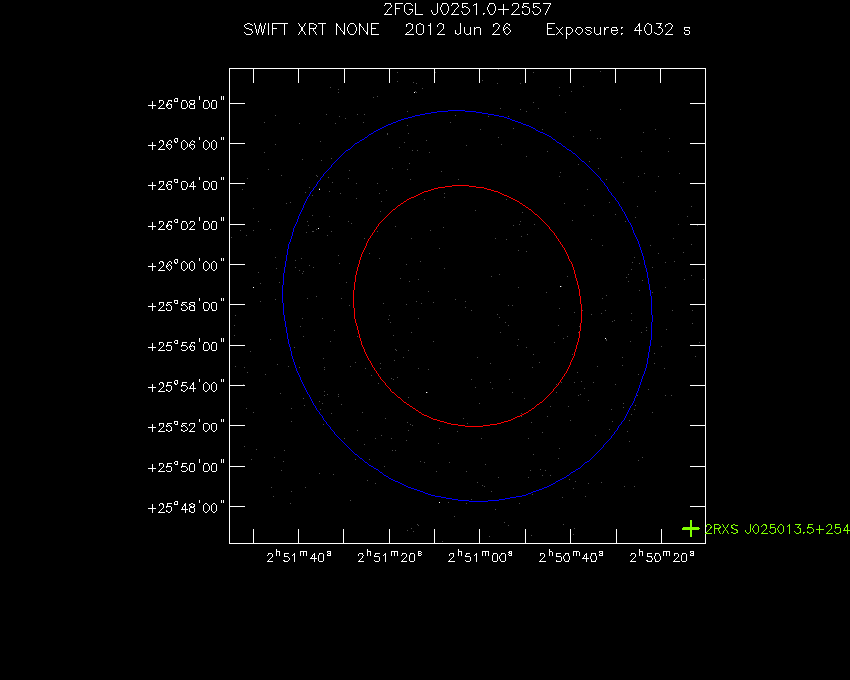Click the +26°02'00" declination label

tap(186, 225)
